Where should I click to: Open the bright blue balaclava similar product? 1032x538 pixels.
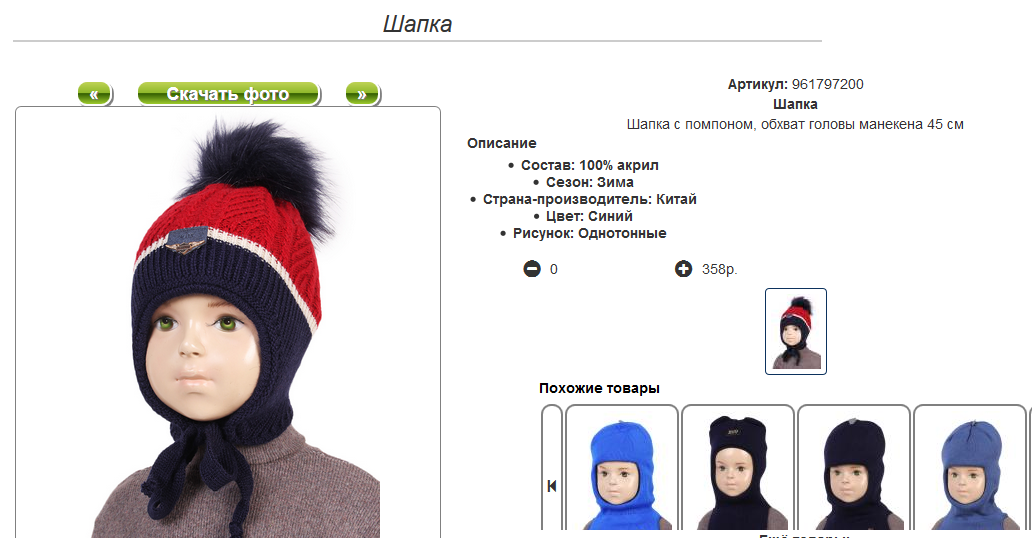click(622, 468)
